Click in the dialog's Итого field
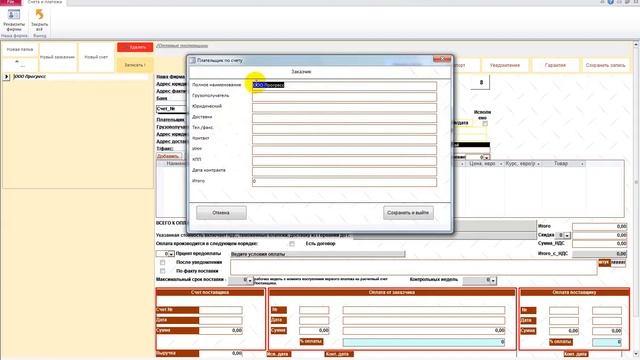640x360 pixels. click(344, 182)
